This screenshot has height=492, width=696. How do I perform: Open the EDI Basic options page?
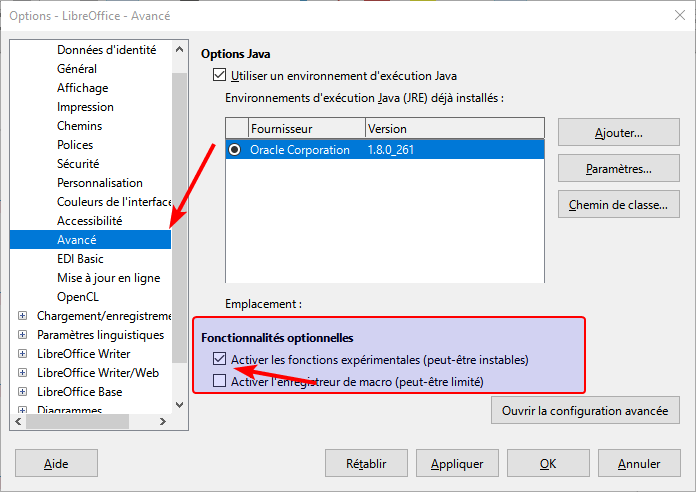click(x=80, y=259)
